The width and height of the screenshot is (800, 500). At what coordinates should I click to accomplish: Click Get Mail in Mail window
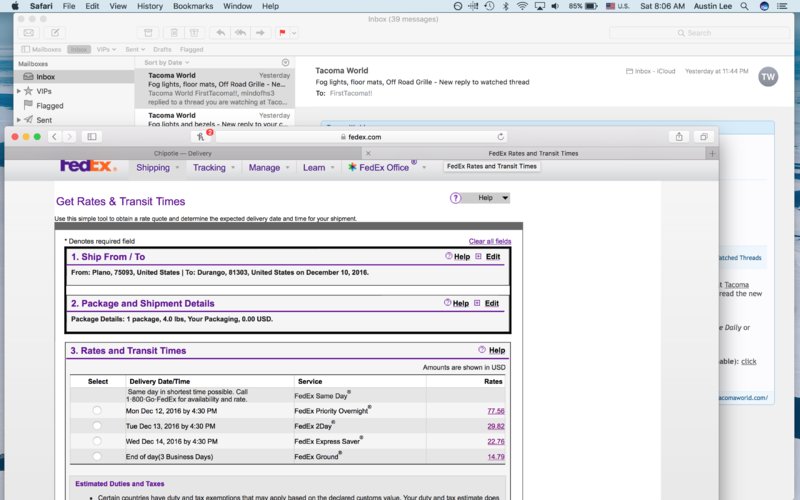pos(29,33)
